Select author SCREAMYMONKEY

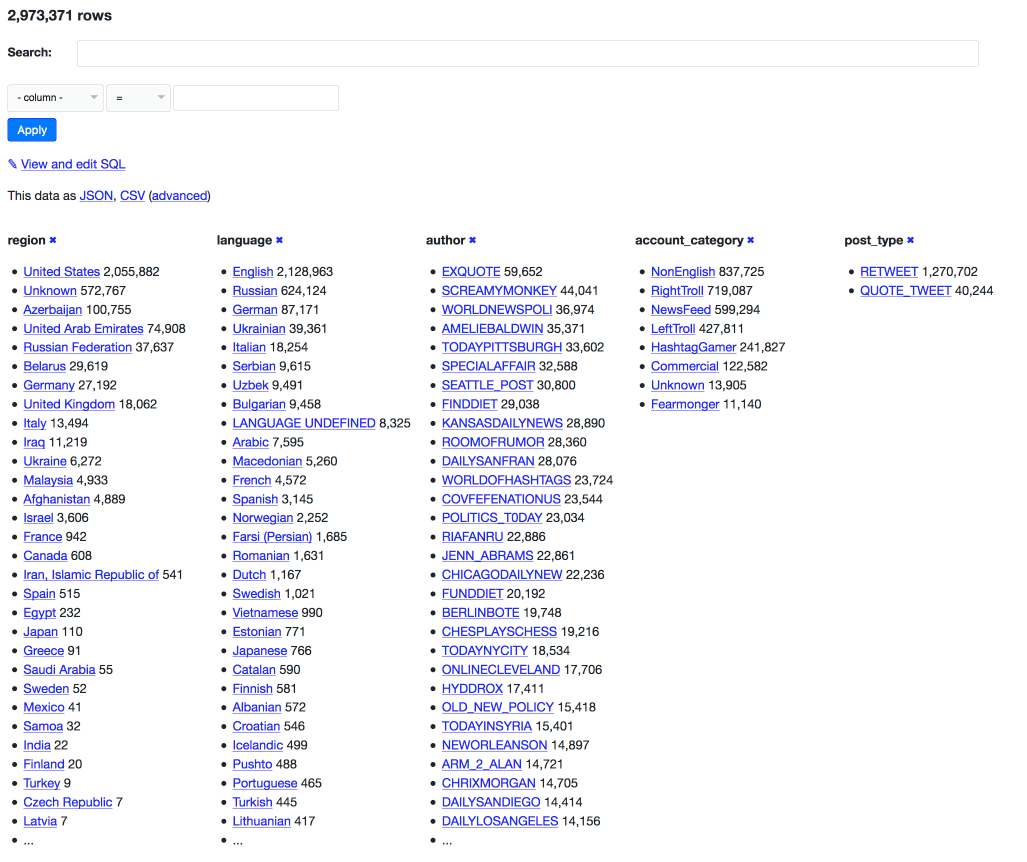[499, 291]
